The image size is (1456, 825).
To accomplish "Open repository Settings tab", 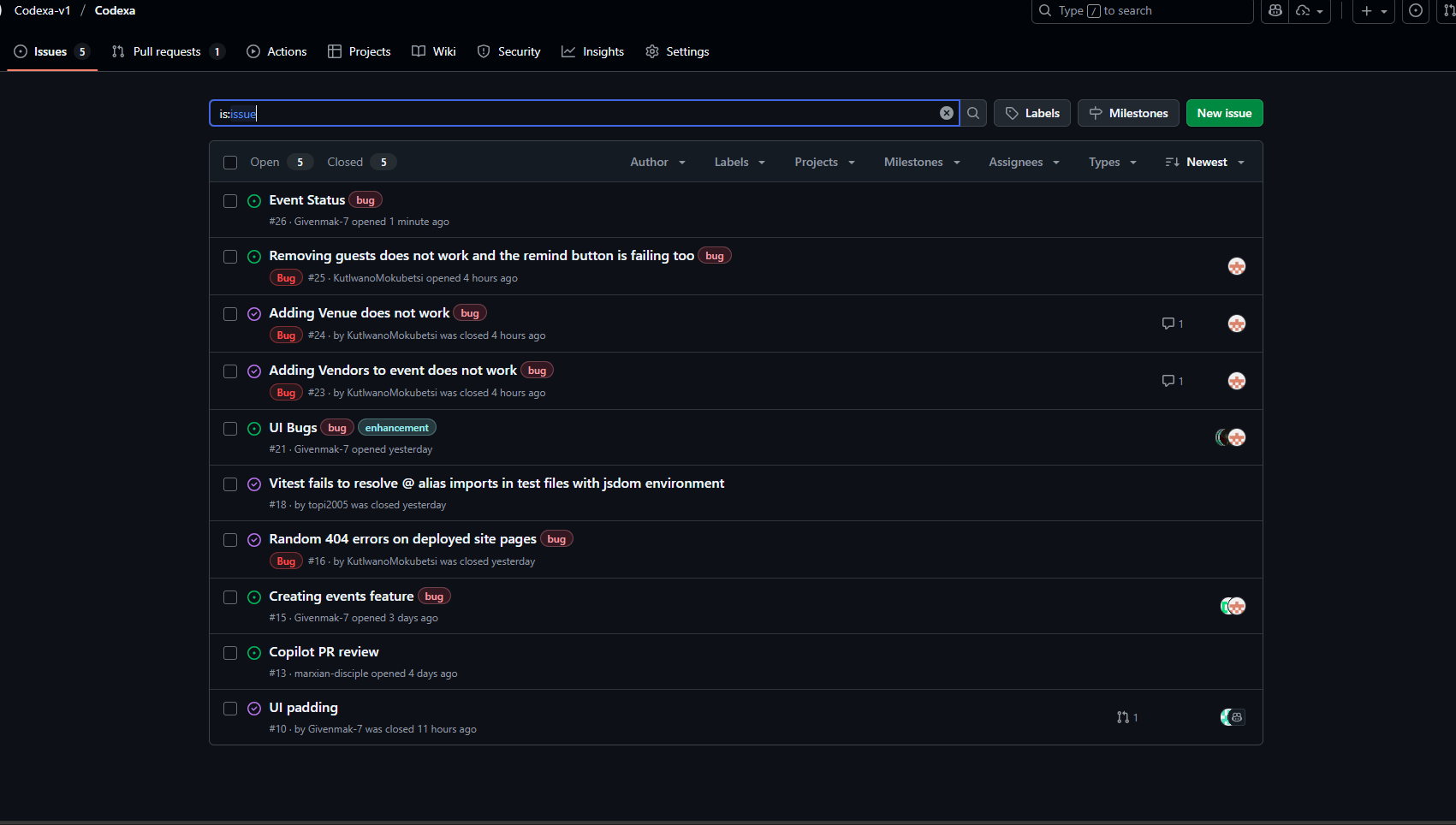I will (677, 51).
